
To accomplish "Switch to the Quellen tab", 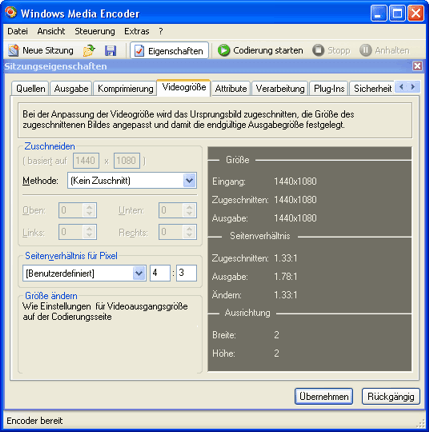I will click(x=31, y=89).
